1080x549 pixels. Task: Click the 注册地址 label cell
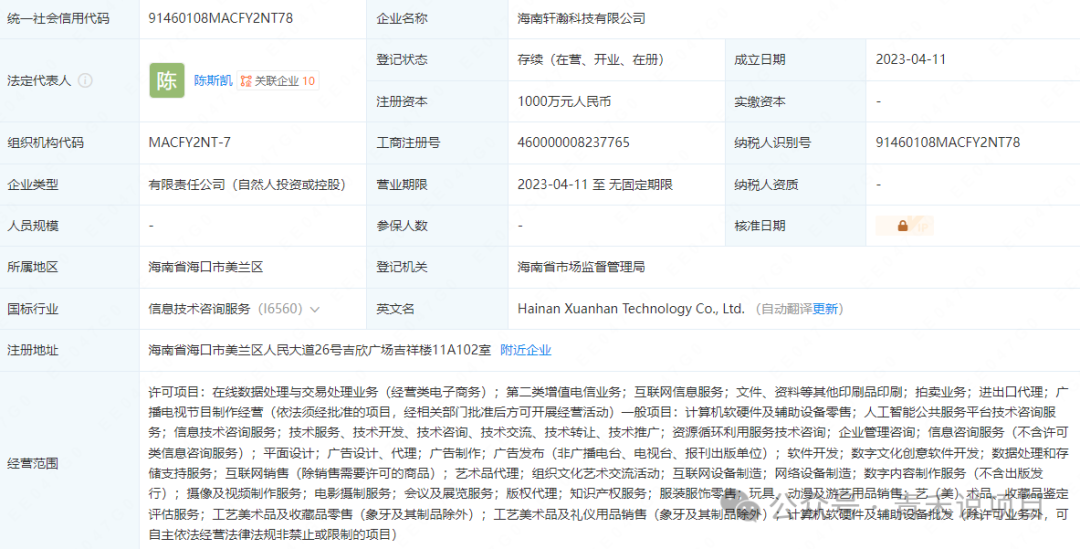click(x=70, y=350)
